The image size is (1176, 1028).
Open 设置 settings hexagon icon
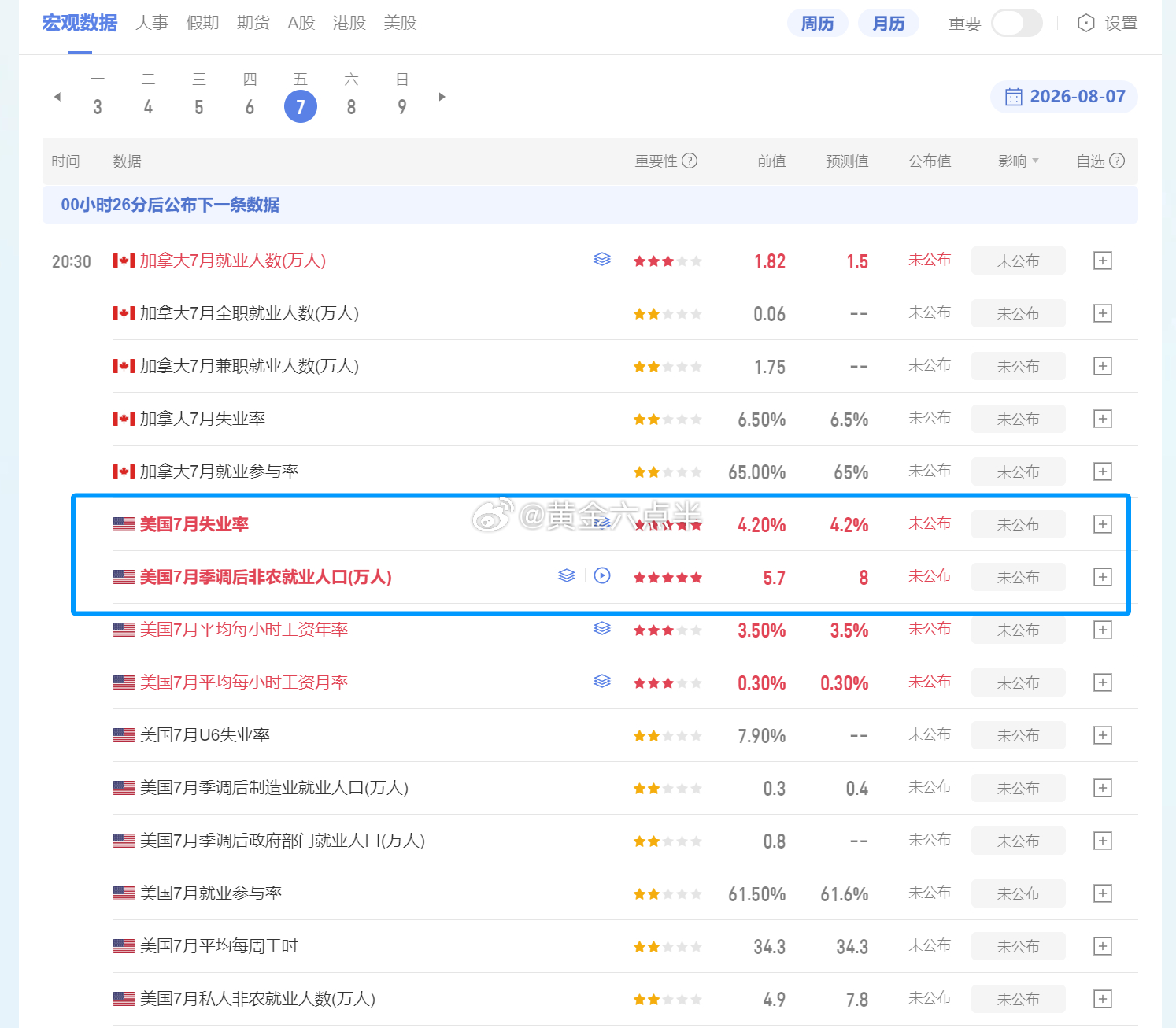click(x=1086, y=23)
